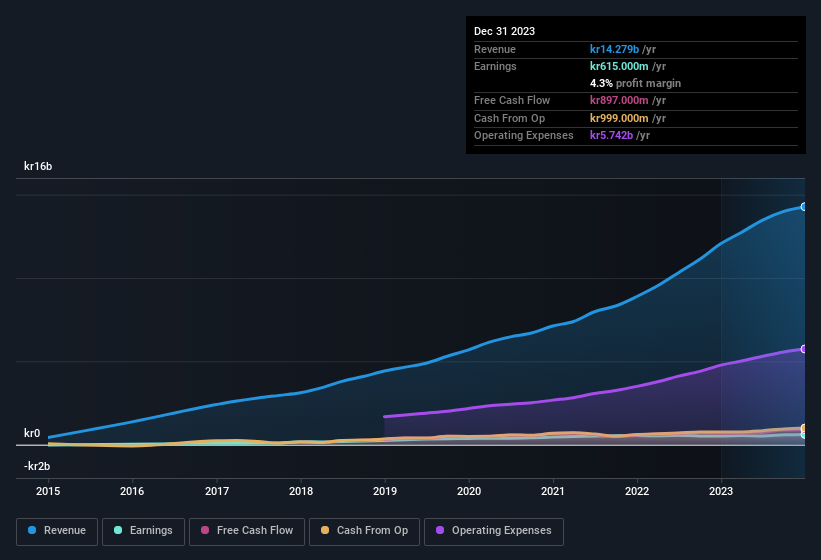Hide the Free Cash Flow series
The height and width of the screenshot is (560, 821).
coord(243,531)
